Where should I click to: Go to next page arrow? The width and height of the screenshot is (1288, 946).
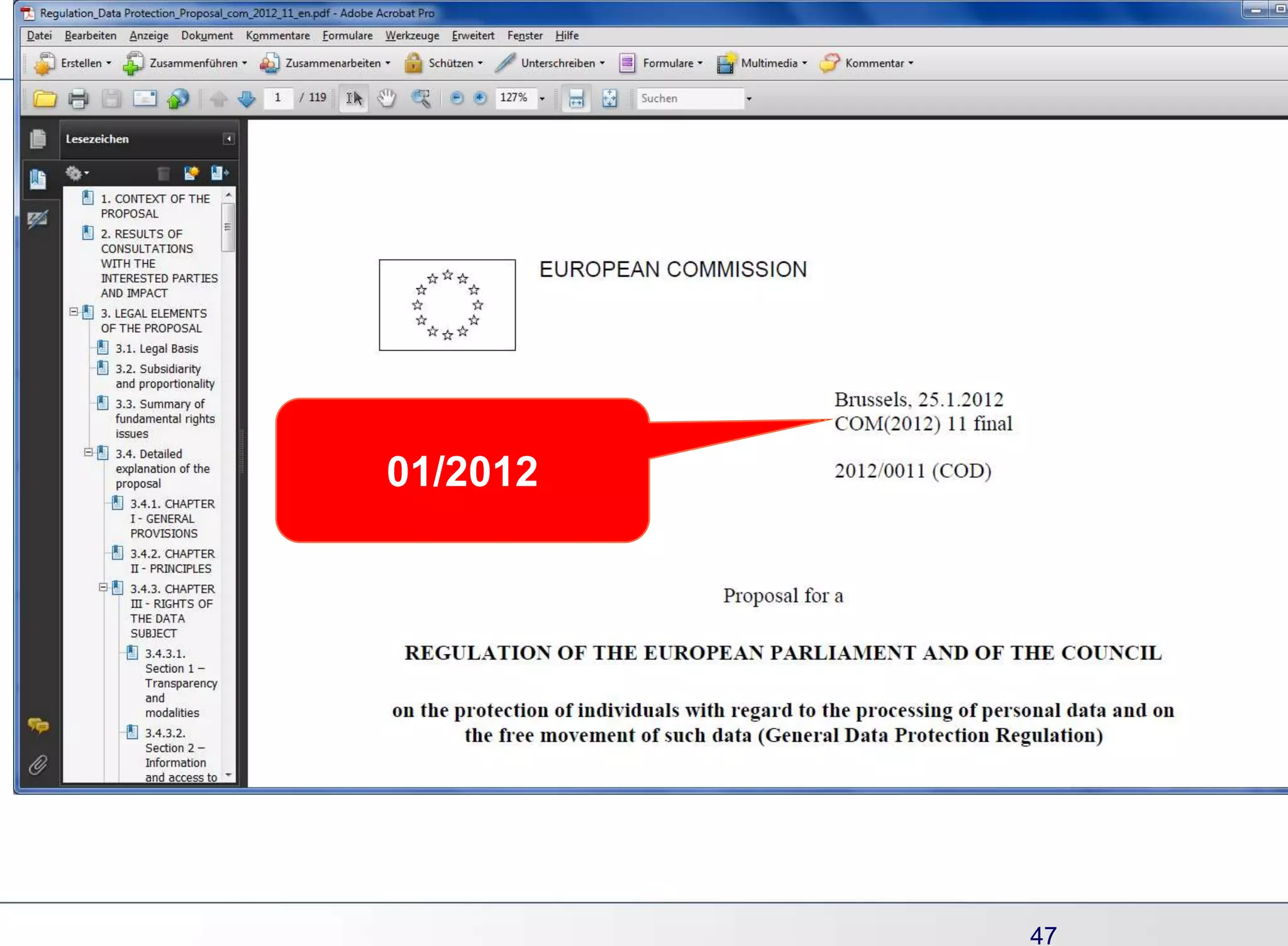tap(247, 99)
